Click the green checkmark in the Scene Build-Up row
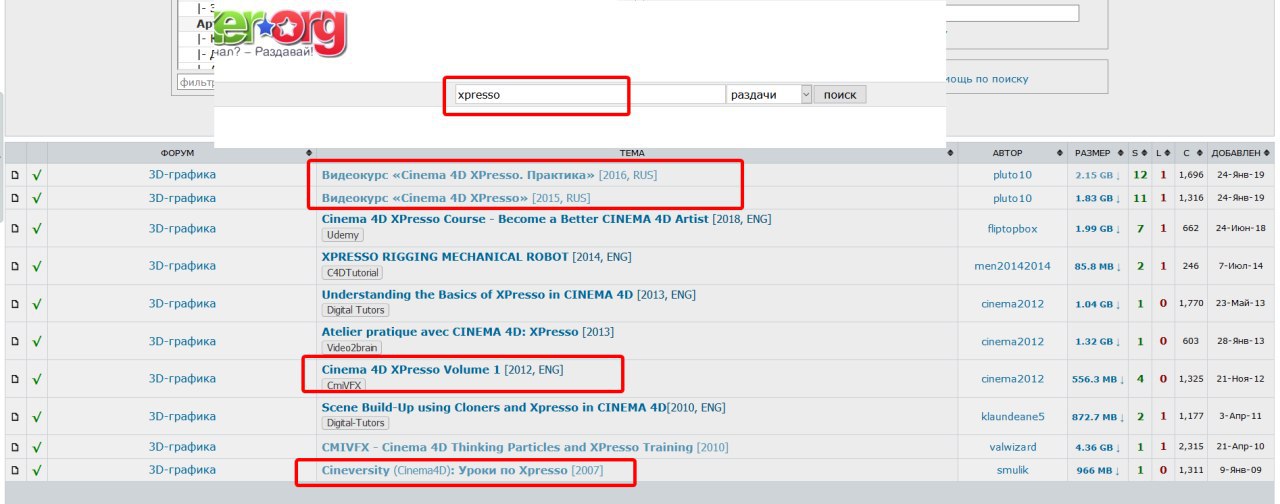Viewport: 1280px width, 504px height. 37,416
